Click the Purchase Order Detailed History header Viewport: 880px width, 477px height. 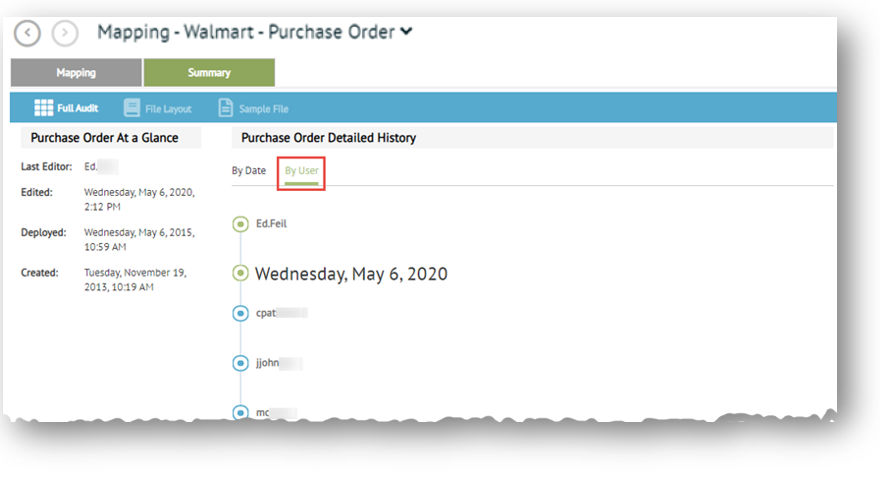[x=329, y=138]
